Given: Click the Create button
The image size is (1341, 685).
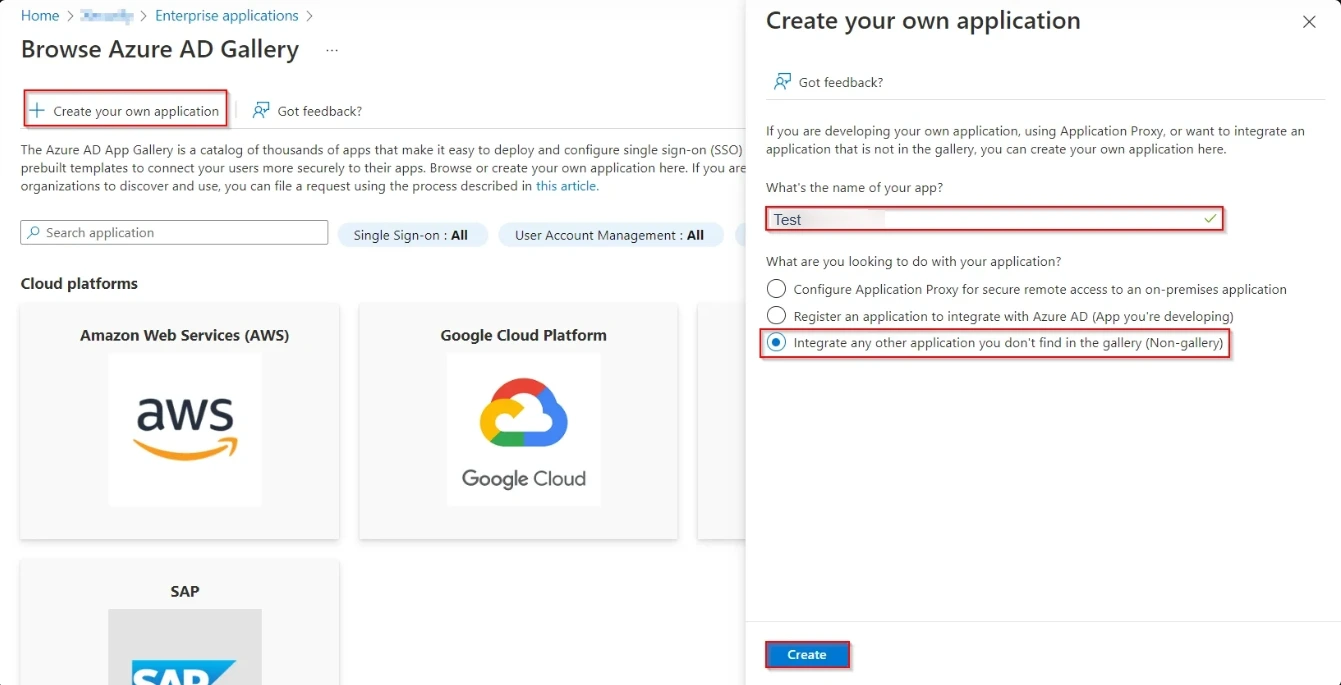Looking at the screenshot, I should click(807, 655).
